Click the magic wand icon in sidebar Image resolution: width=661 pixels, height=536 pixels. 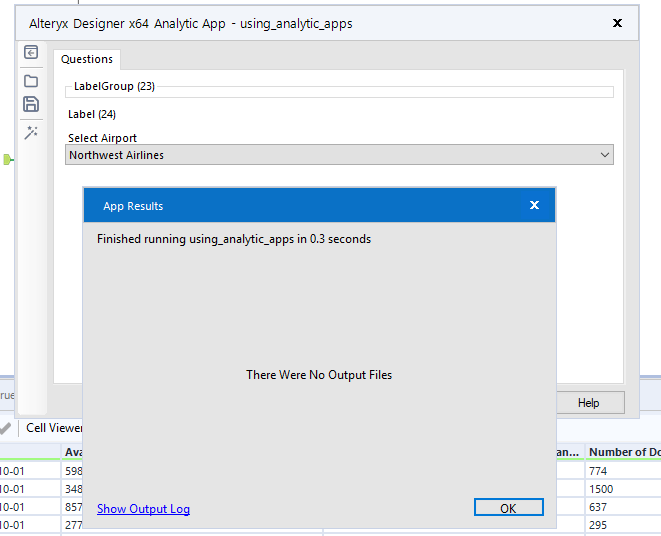tap(31, 133)
